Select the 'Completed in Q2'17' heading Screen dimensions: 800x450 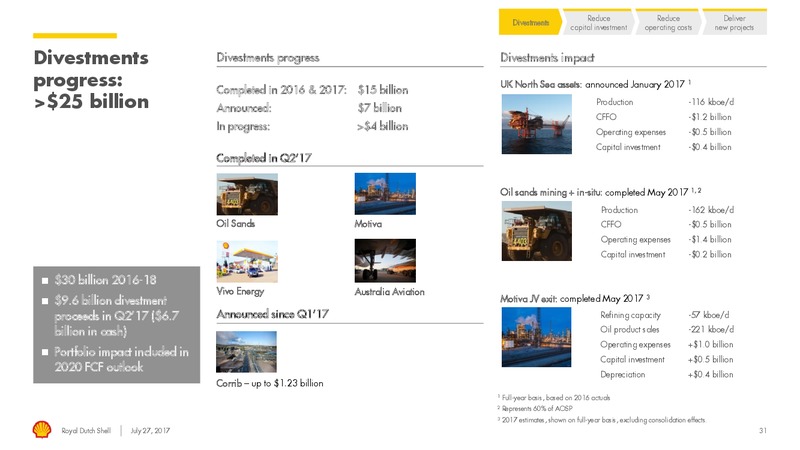click(x=264, y=158)
